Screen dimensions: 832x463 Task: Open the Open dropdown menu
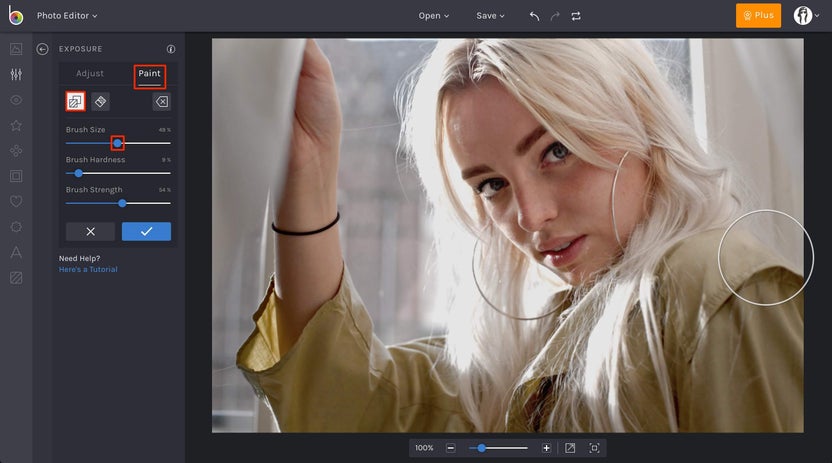pos(434,16)
